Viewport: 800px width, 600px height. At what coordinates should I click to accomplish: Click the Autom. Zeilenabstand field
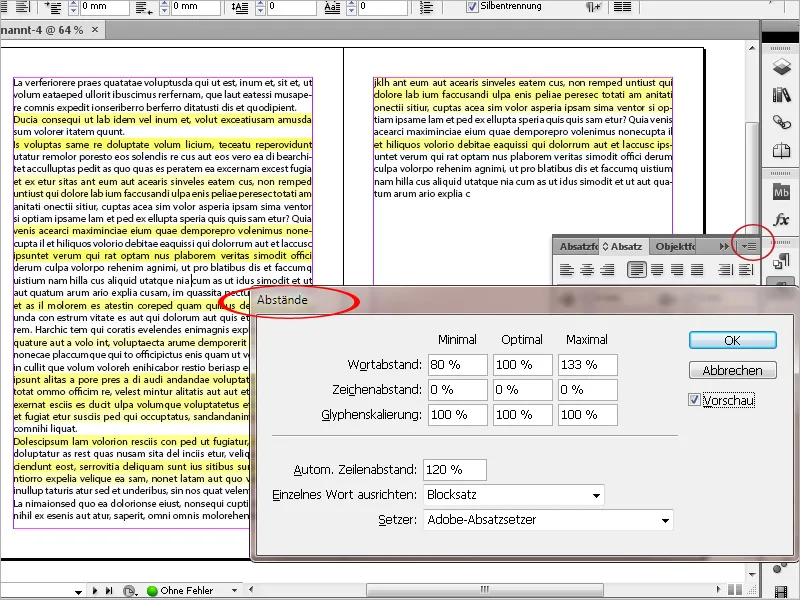point(455,470)
